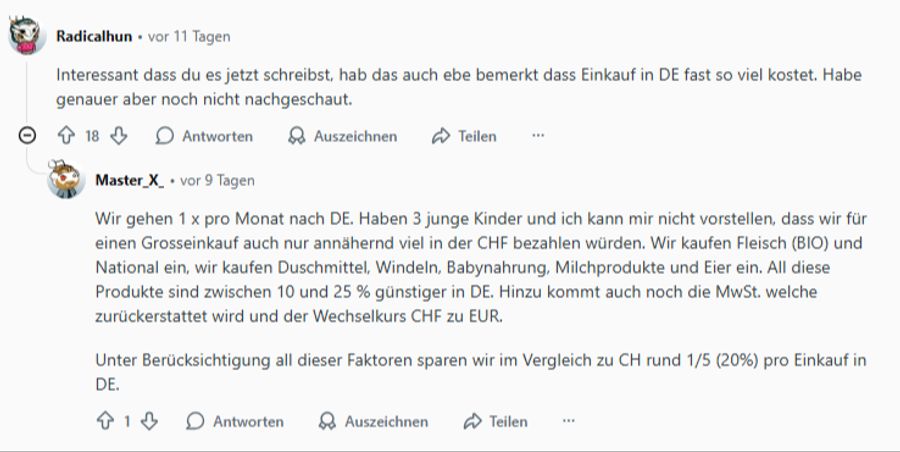Open Radicalhun's user profile link
The height and width of the screenshot is (452, 900).
pos(94,36)
